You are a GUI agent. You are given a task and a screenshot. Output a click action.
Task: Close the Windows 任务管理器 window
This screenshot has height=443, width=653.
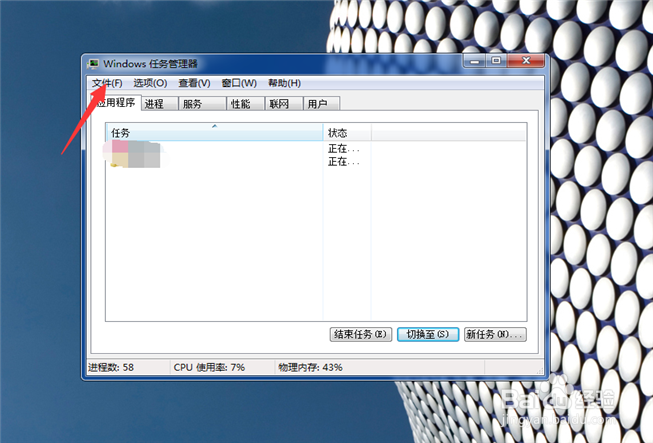point(526,61)
